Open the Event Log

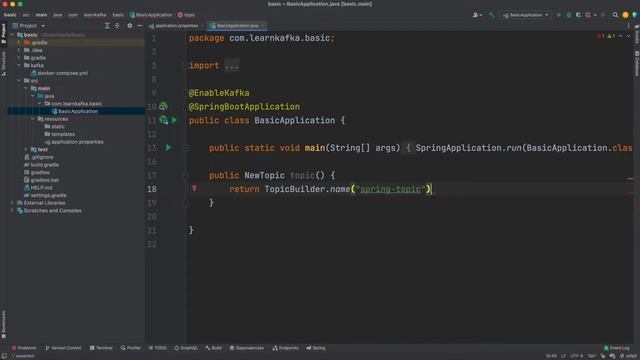pos(616,348)
